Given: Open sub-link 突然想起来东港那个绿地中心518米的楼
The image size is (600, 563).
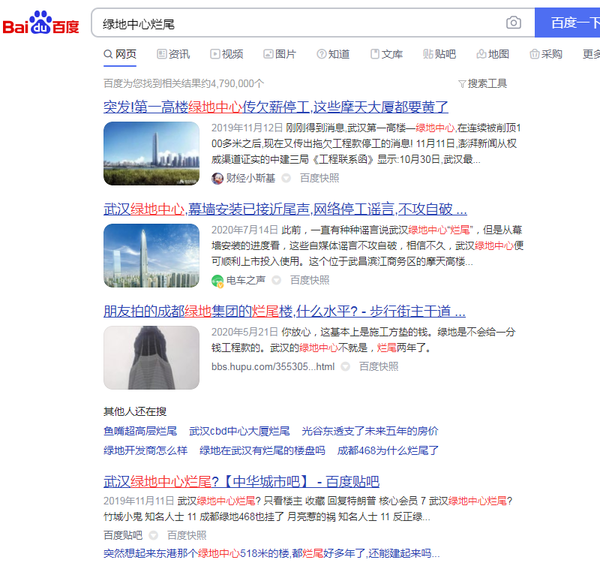Looking at the screenshot, I should click(x=272, y=553).
